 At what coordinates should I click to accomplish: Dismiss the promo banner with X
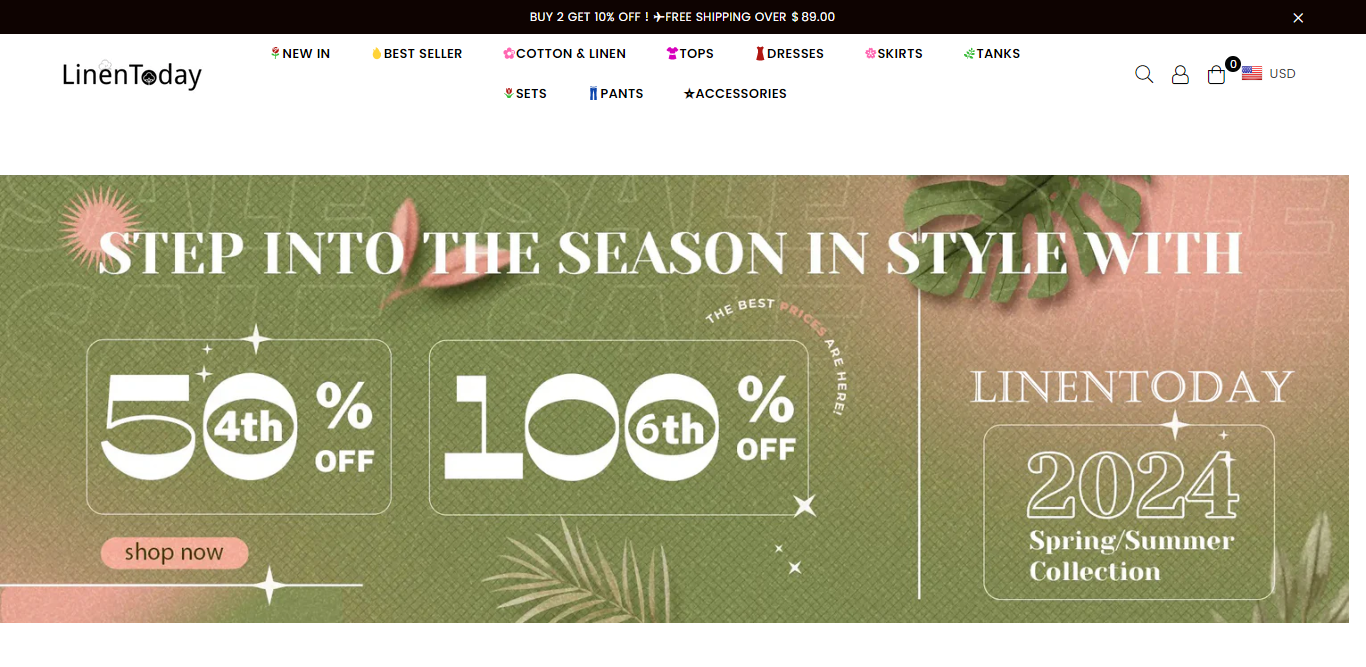tap(1298, 17)
